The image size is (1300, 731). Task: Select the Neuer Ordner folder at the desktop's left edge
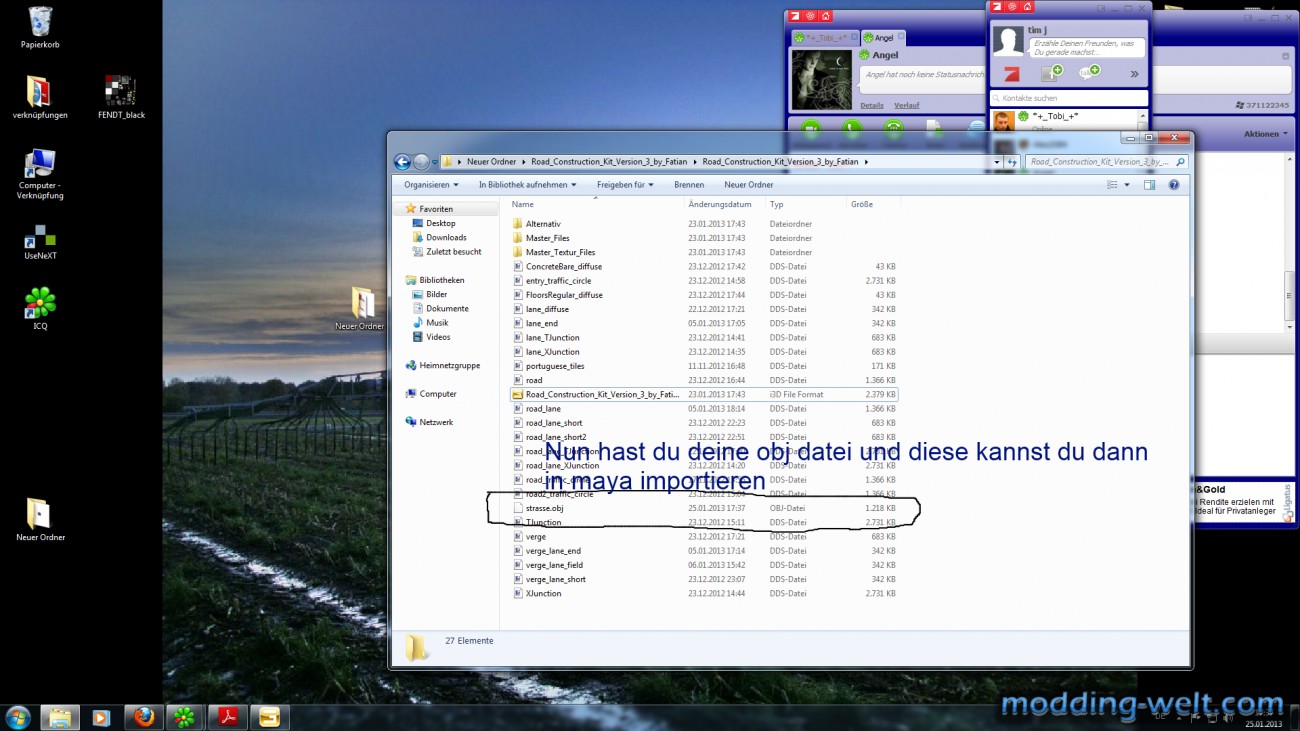[x=40, y=520]
